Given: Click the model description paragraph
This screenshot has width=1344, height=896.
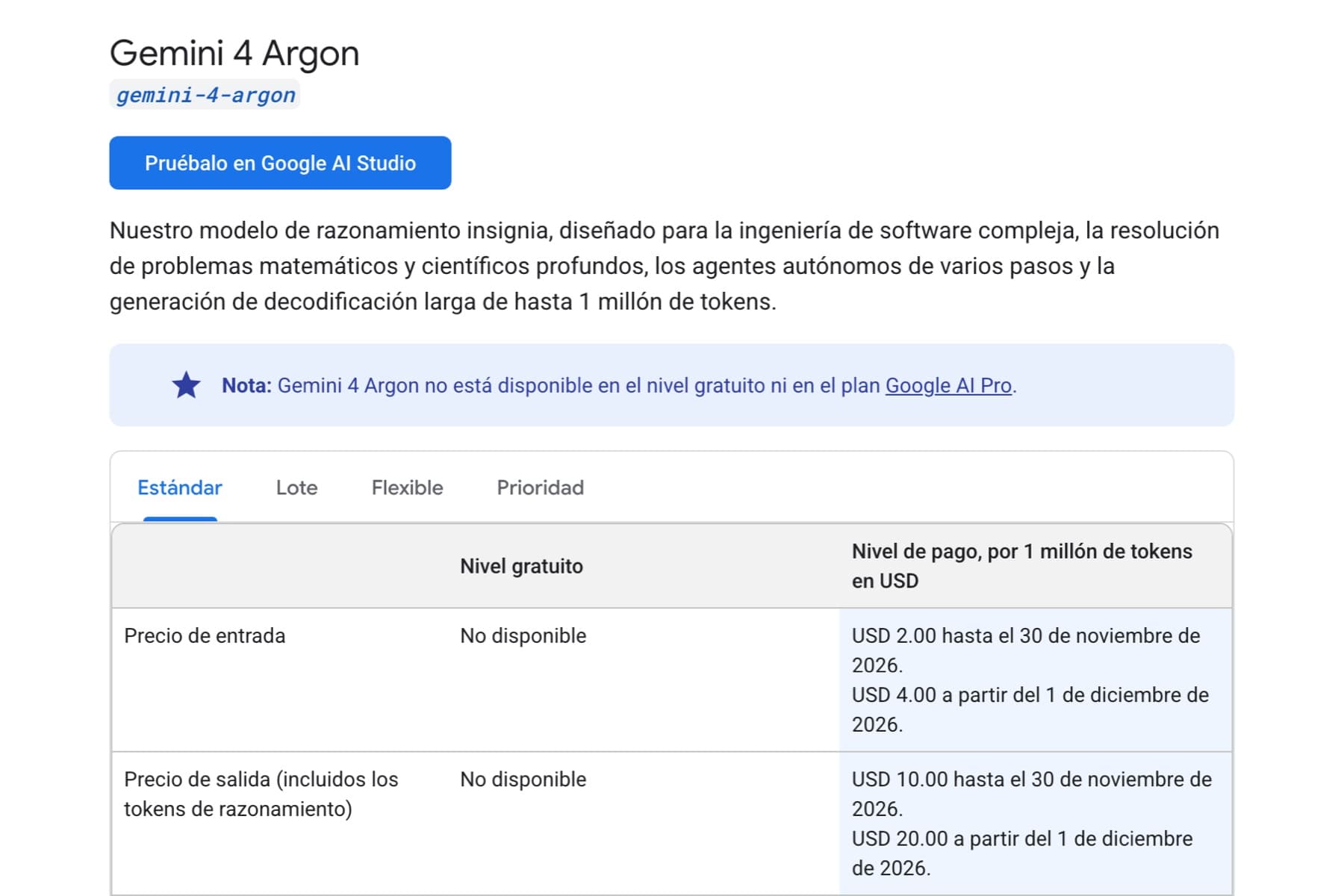Looking at the screenshot, I should (x=664, y=266).
